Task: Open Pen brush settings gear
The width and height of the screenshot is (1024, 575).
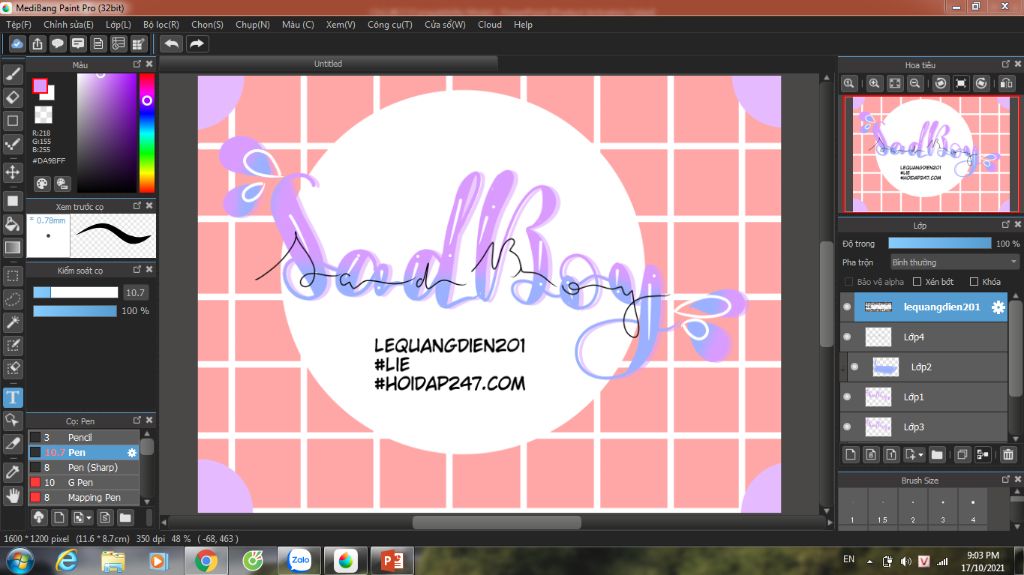Action: (x=132, y=452)
